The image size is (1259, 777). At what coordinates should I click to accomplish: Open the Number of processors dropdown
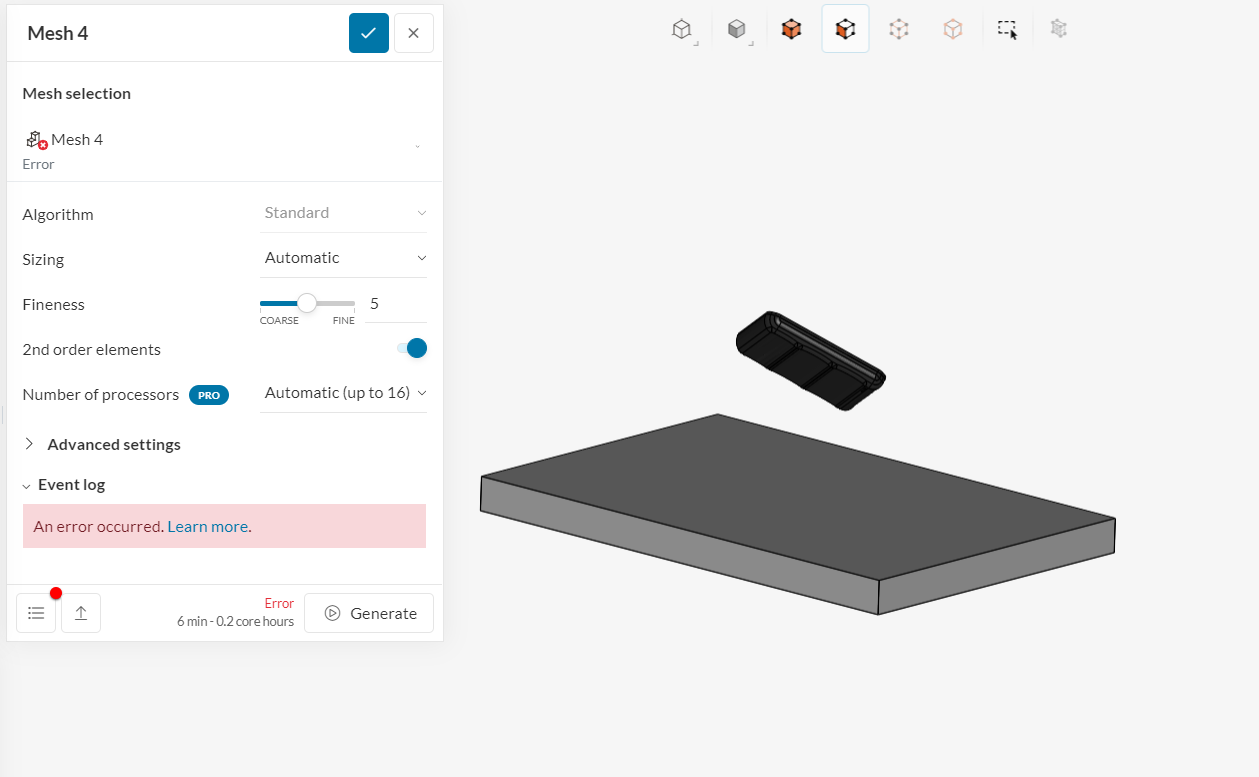point(343,392)
